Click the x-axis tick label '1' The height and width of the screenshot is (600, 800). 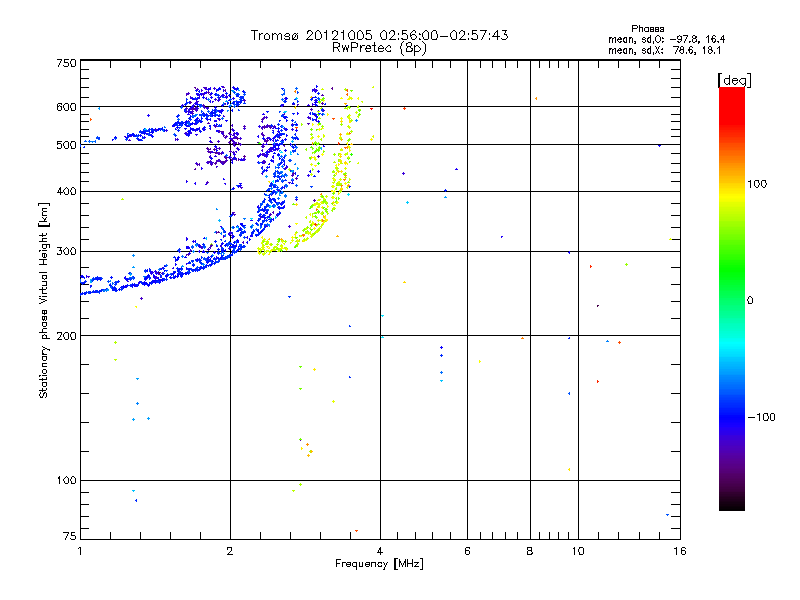tap(80, 551)
